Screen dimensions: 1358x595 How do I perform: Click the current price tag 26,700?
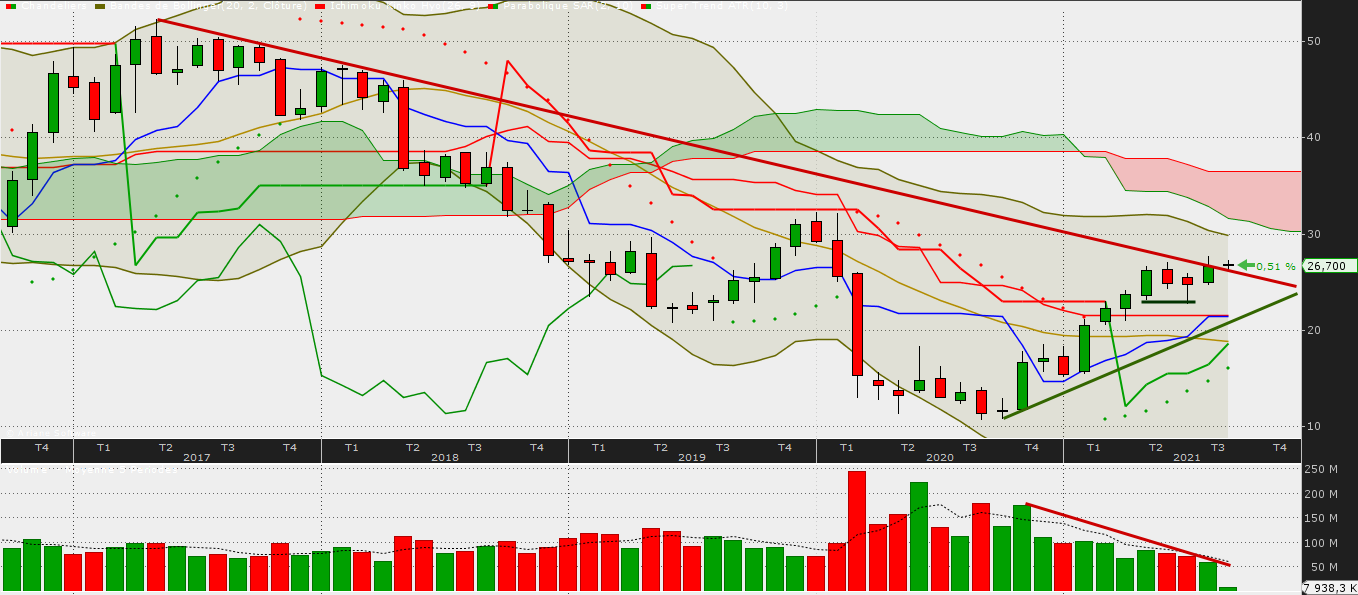pyautogui.click(x=1330, y=266)
